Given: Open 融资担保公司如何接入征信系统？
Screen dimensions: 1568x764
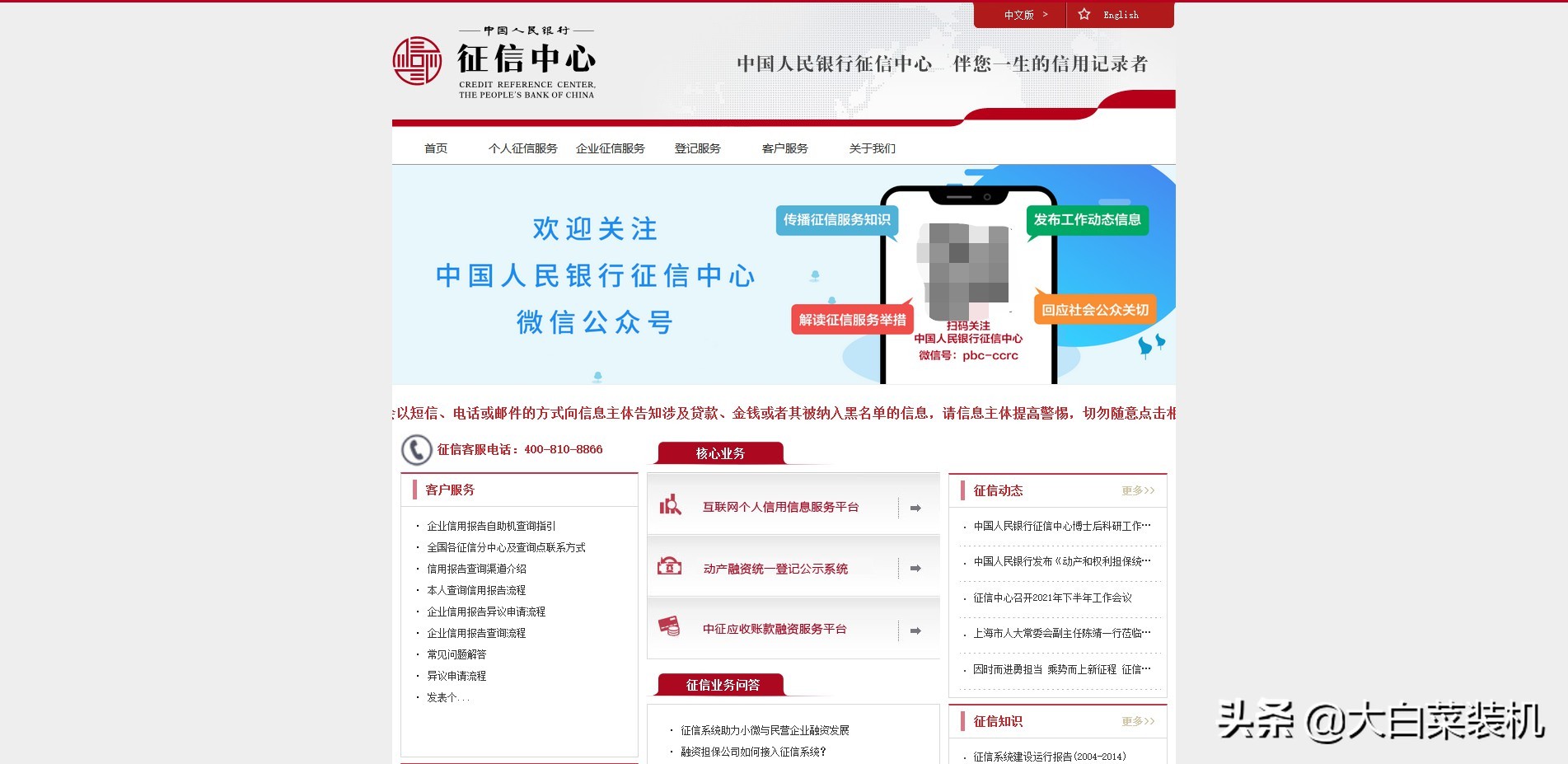Looking at the screenshot, I should coord(753,752).
